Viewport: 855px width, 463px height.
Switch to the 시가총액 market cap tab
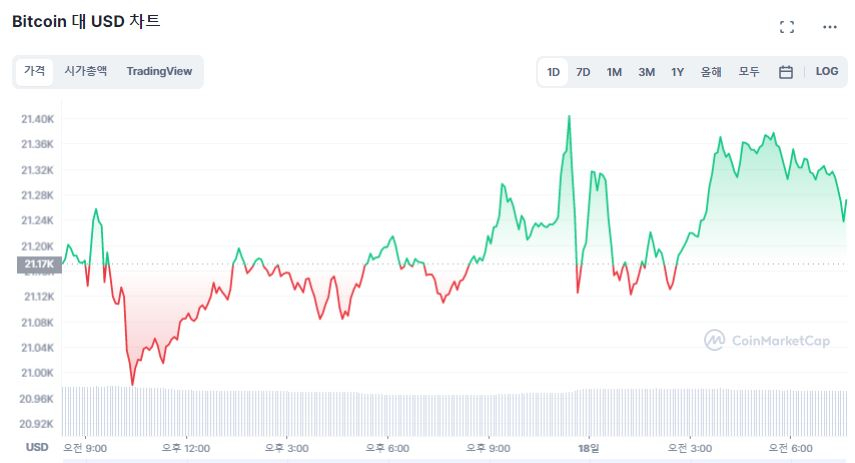point(86,72)
